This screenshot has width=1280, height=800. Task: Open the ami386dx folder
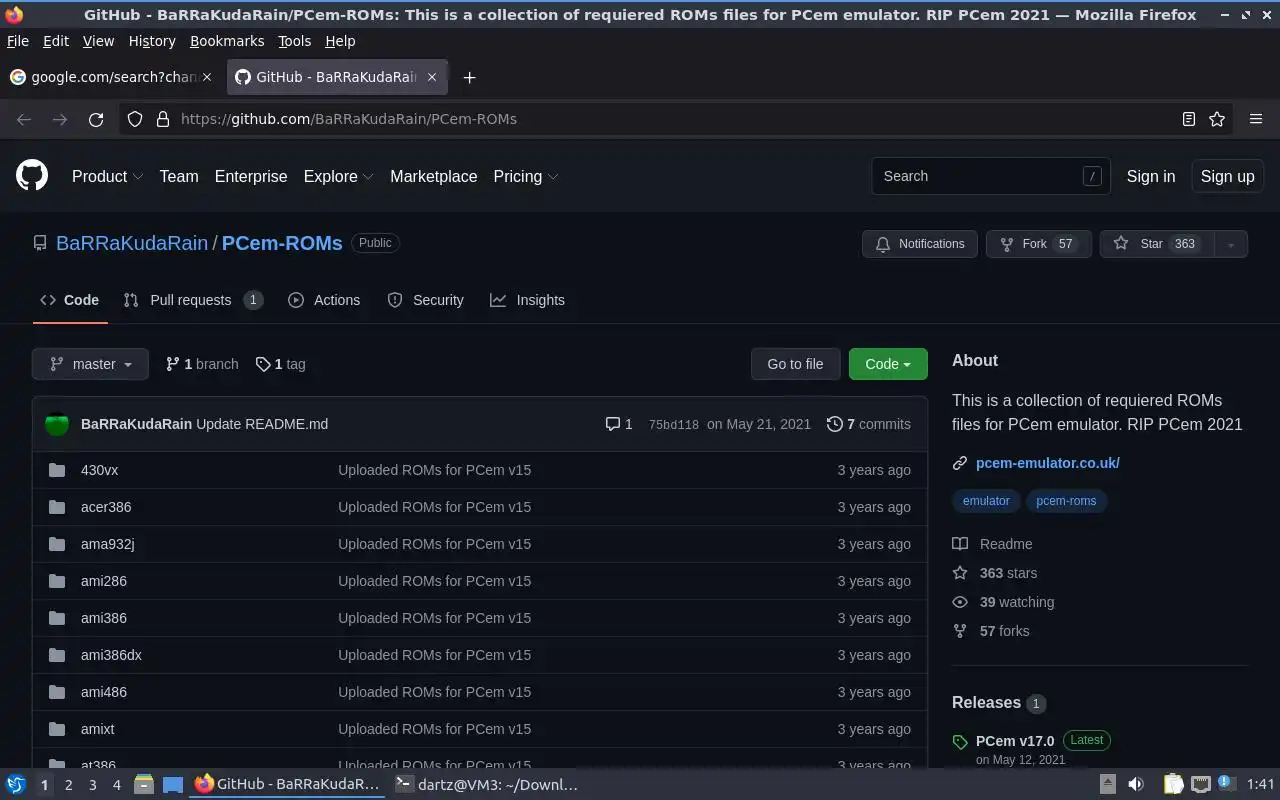coord(111,655)
